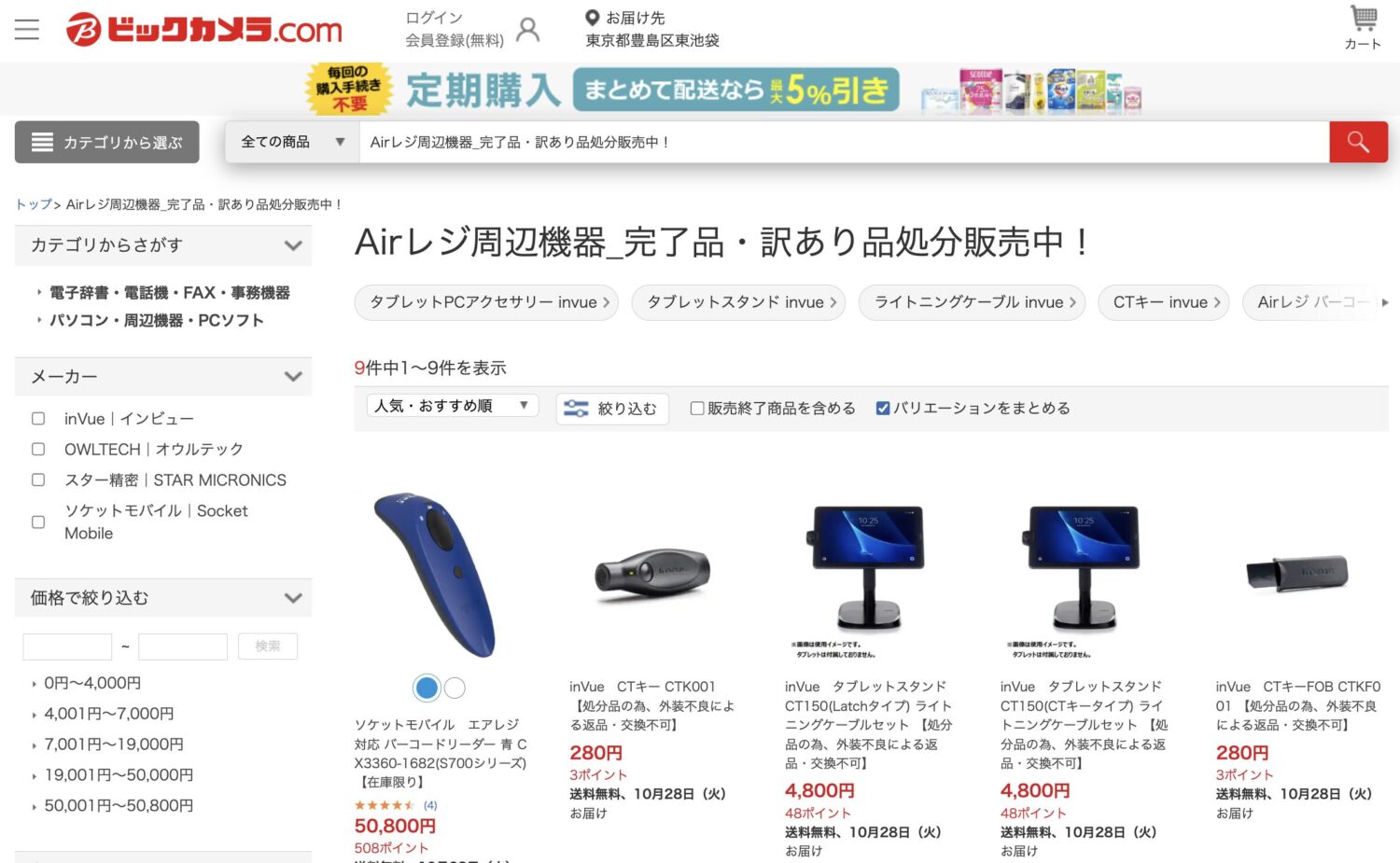This screenshot has width=1400, height=863.
Task: Open the hamburger menu icon
Action: pyautogui.click(x=27, y=29)
